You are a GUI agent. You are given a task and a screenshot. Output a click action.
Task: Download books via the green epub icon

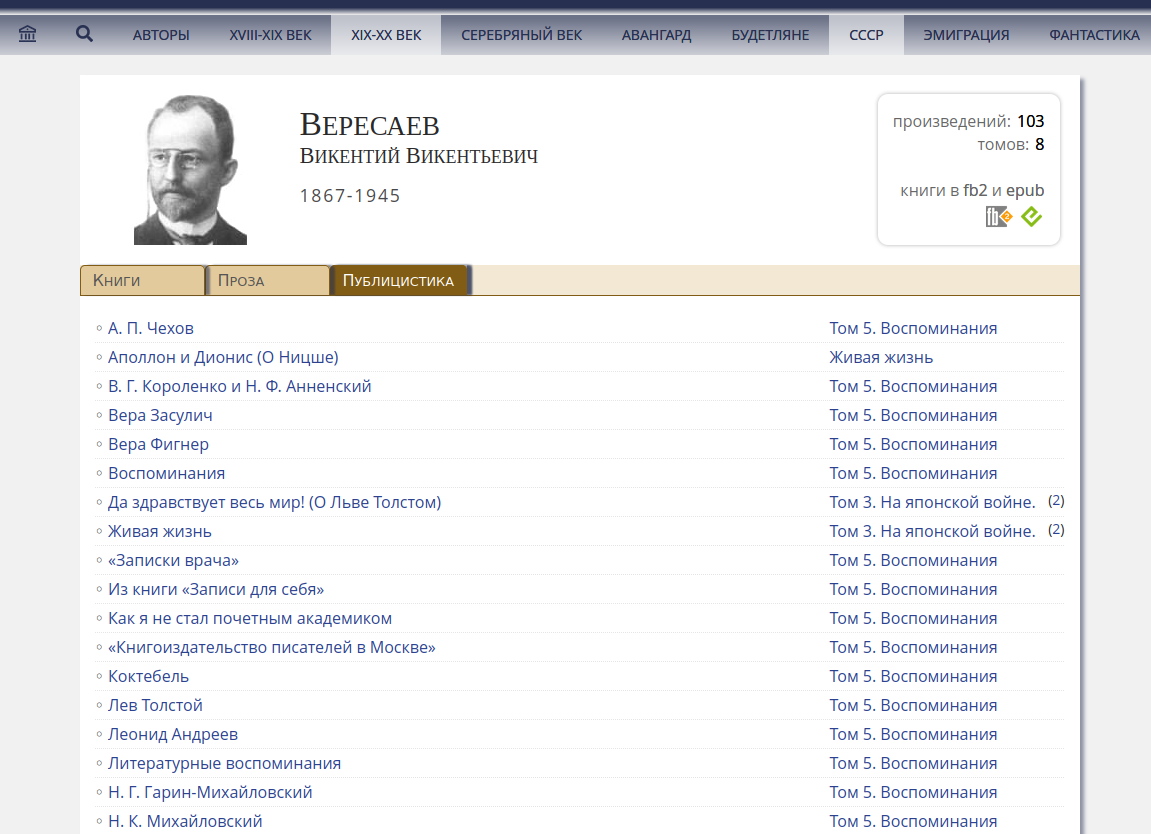tap(1031, 216)
